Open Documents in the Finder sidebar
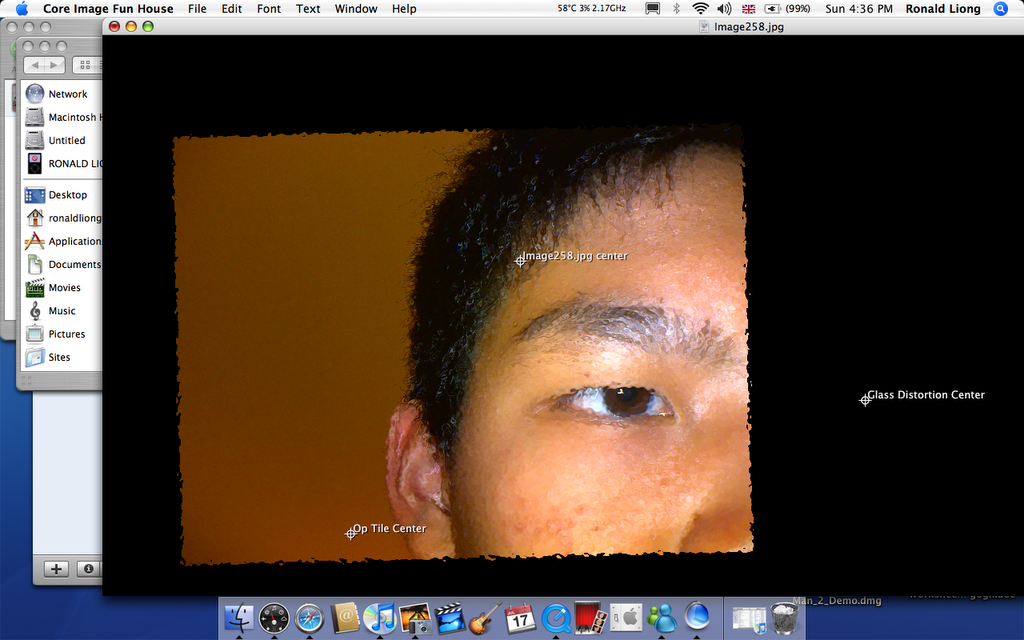1024x640 pixels. (x=62, y=264)
